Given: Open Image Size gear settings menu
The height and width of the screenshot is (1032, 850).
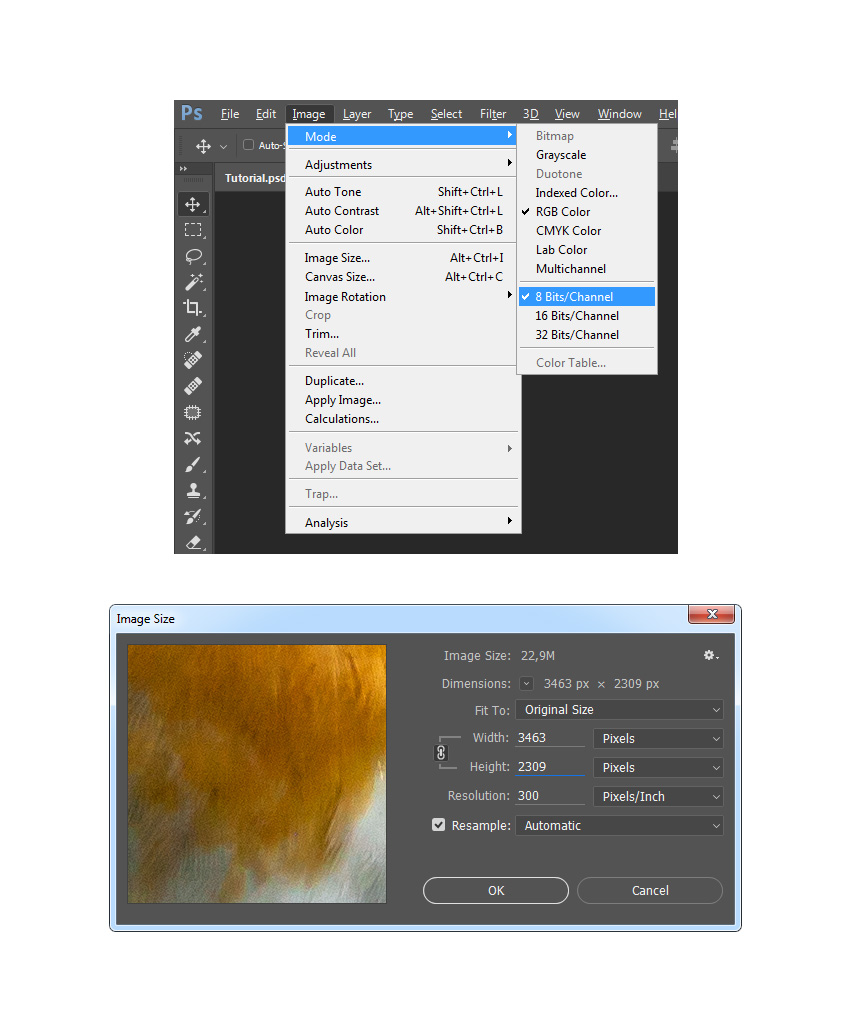Looking at the screenshot, I should [x=710, y=656].
